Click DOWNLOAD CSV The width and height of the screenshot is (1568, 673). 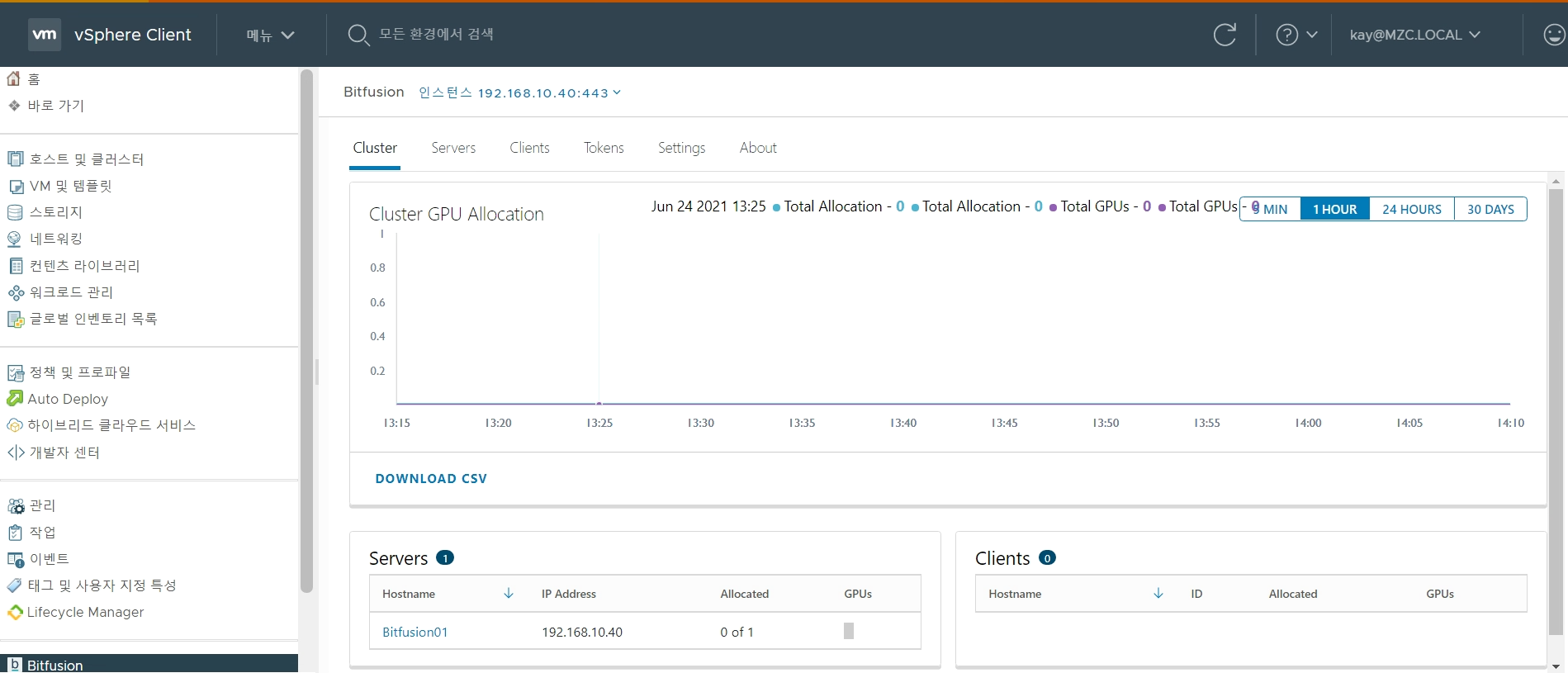point(431,479)
